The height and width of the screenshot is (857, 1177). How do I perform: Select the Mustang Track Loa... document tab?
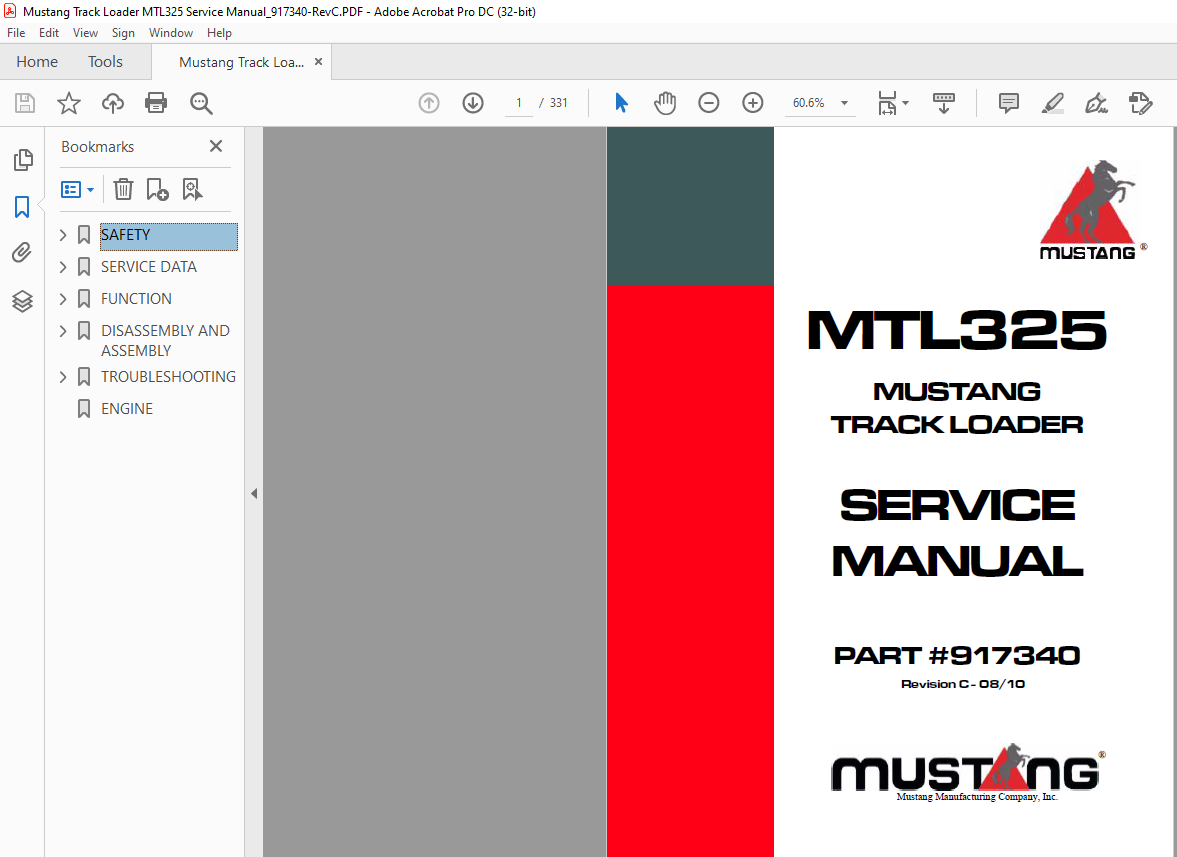coord(241,62)
